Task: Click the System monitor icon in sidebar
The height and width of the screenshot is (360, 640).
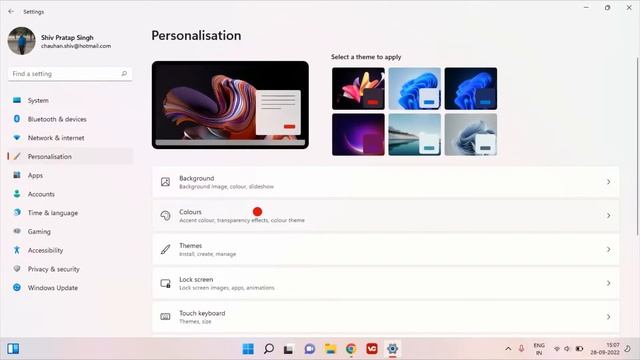Action: point(17,100)
